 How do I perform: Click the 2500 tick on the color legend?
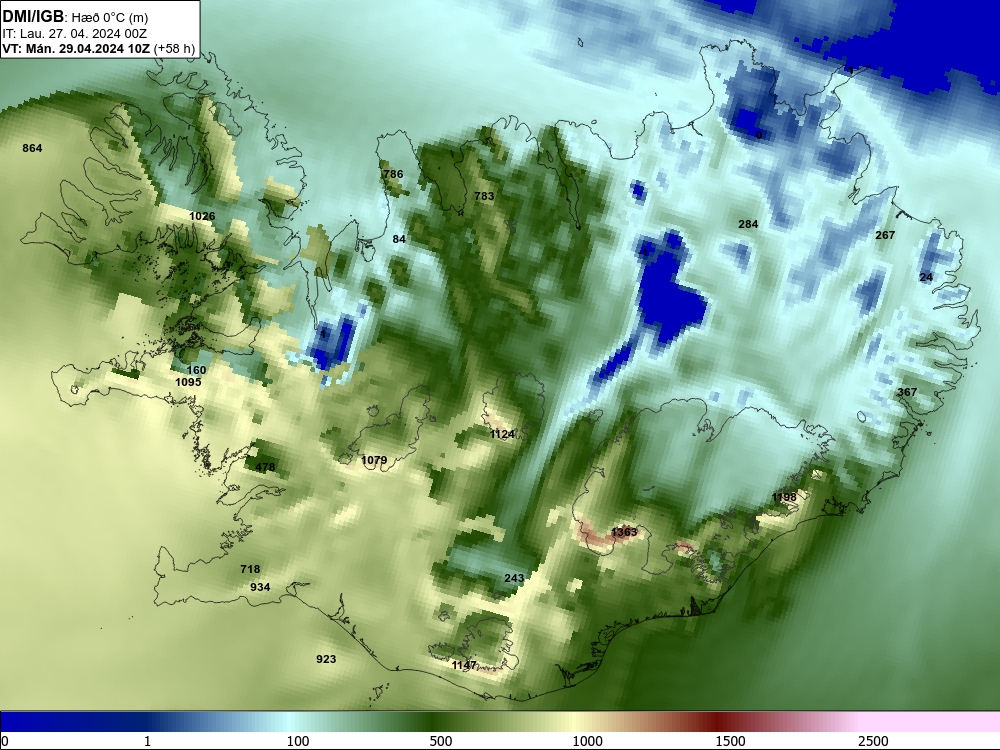[x=873, y=741]
